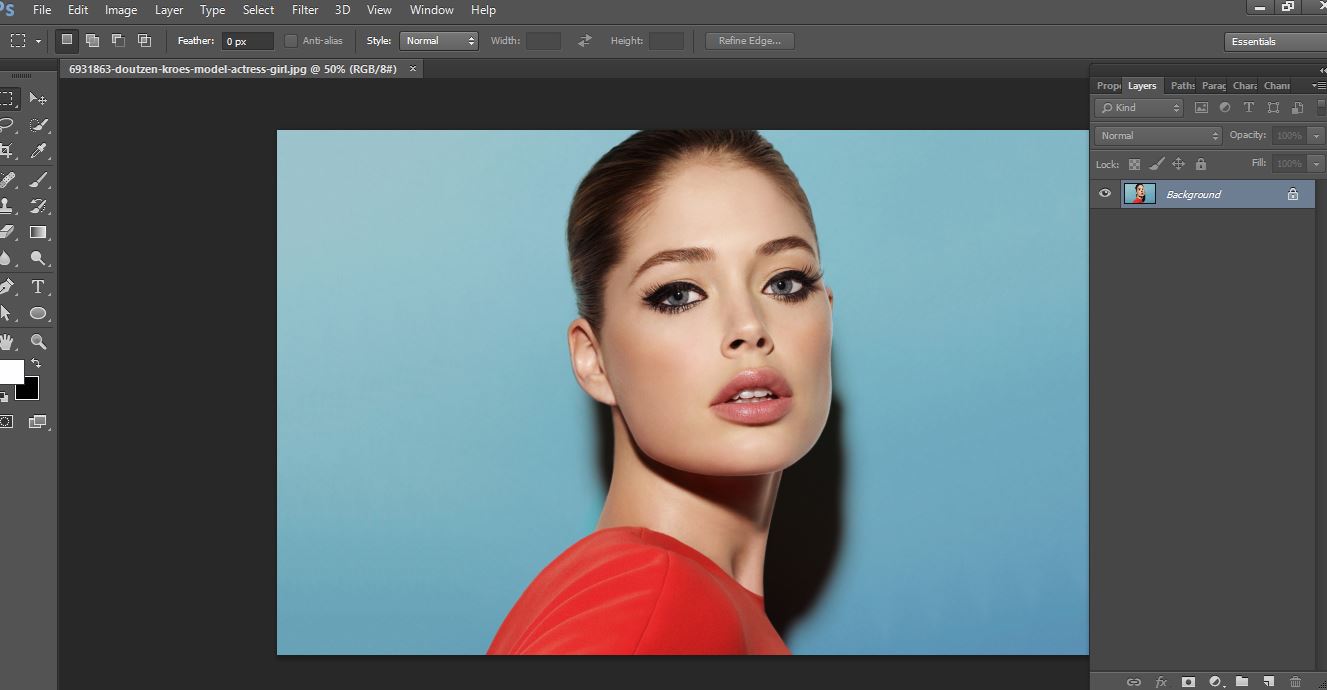Screen dimensions: 1327x690
Task: Open the Kind filter dropdown
Action: click(x=1137, y=107)
